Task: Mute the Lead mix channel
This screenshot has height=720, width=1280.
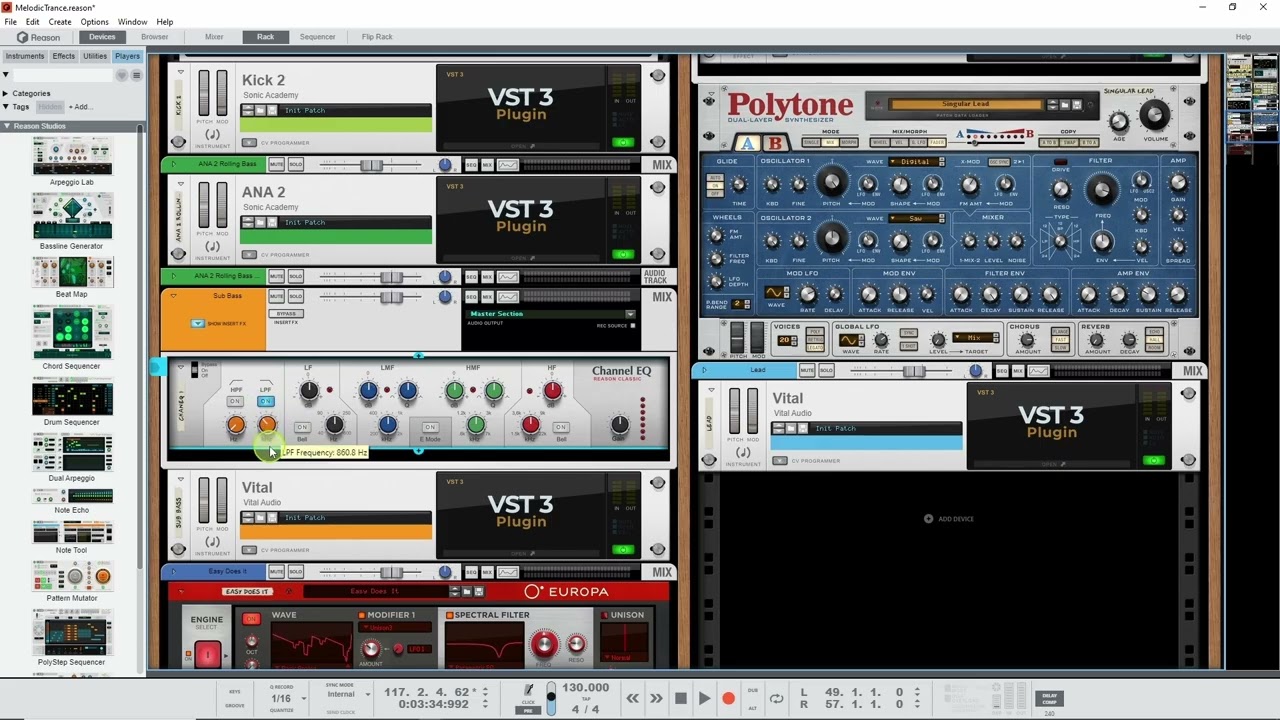Action: click(807, 370)
